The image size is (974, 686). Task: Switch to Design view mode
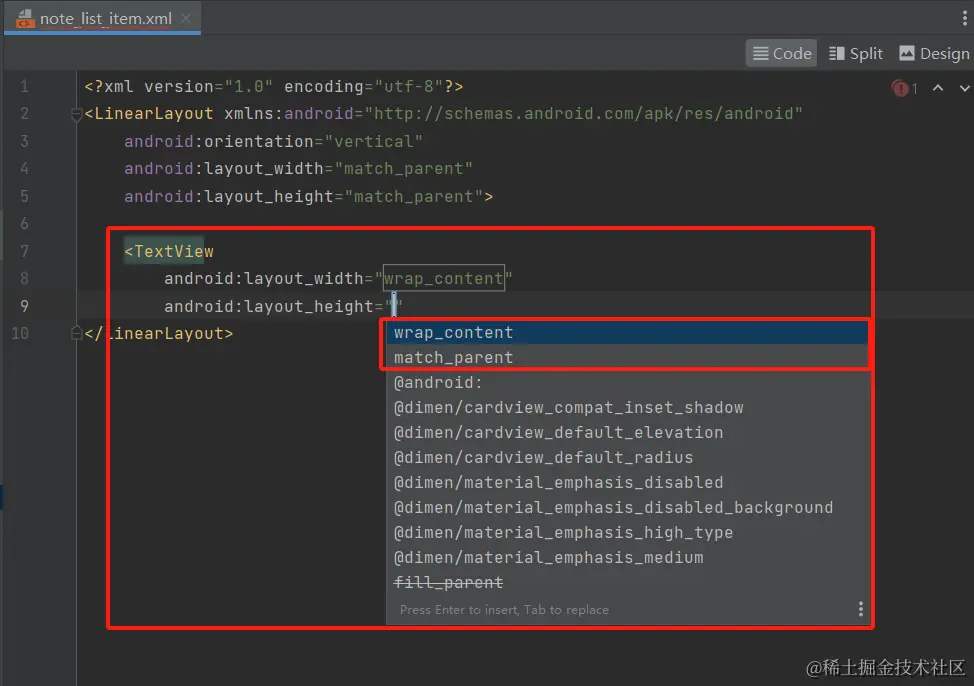pyautogui.click(x=934, y=53)
